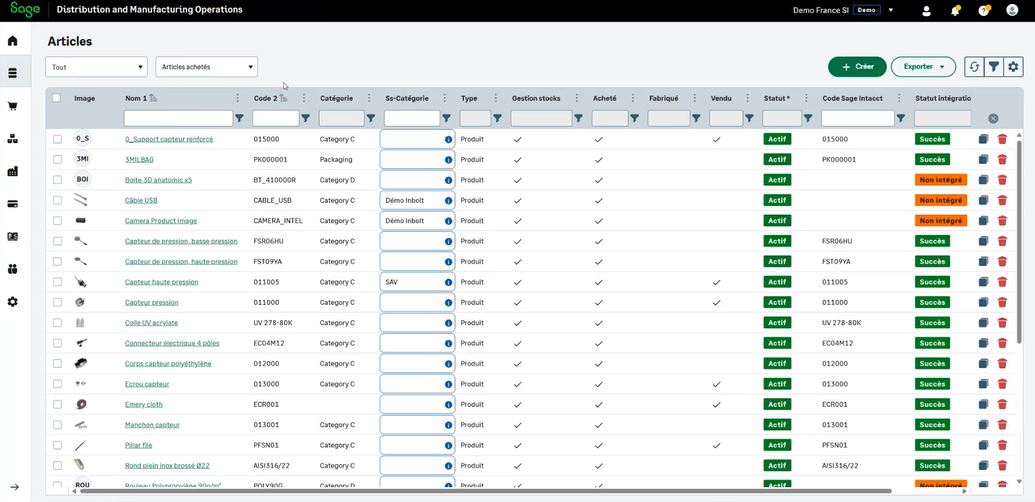Screen dimensions: 1035x502
Task: Open the Exporter dropdown button
Action: pos(923,67)
